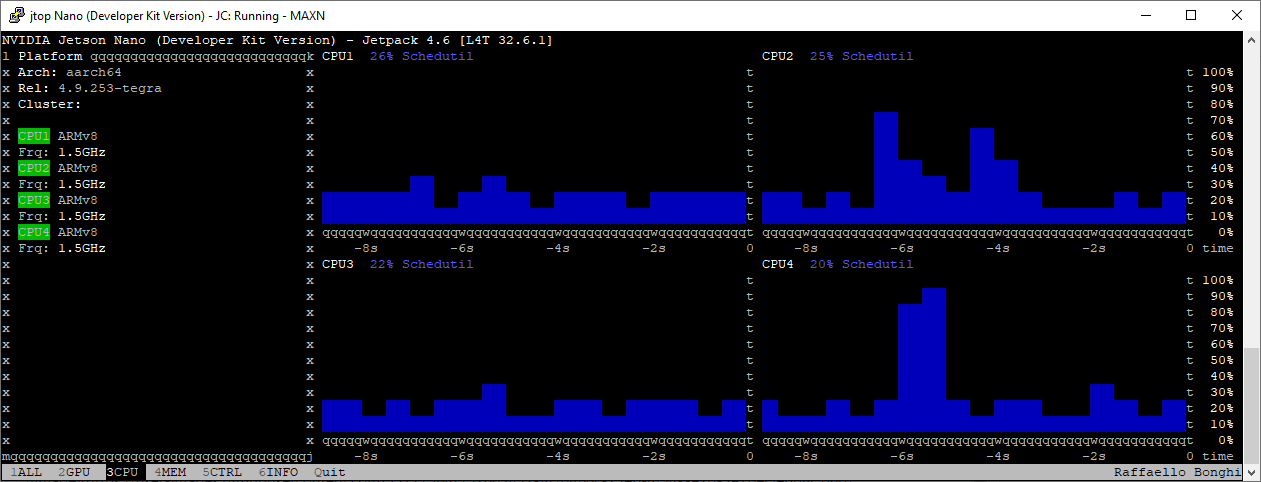Click the Cluster: label
Image resolution: width=1261 pixels, height=482 pixels.
click(x=50, y=104)
